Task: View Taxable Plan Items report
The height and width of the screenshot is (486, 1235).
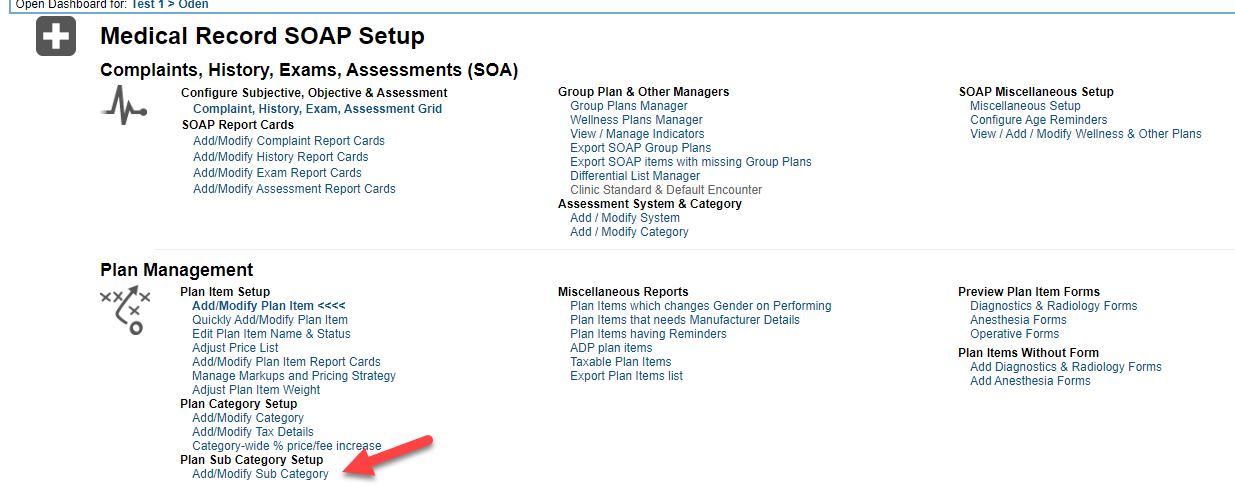Action: point(620,362)
